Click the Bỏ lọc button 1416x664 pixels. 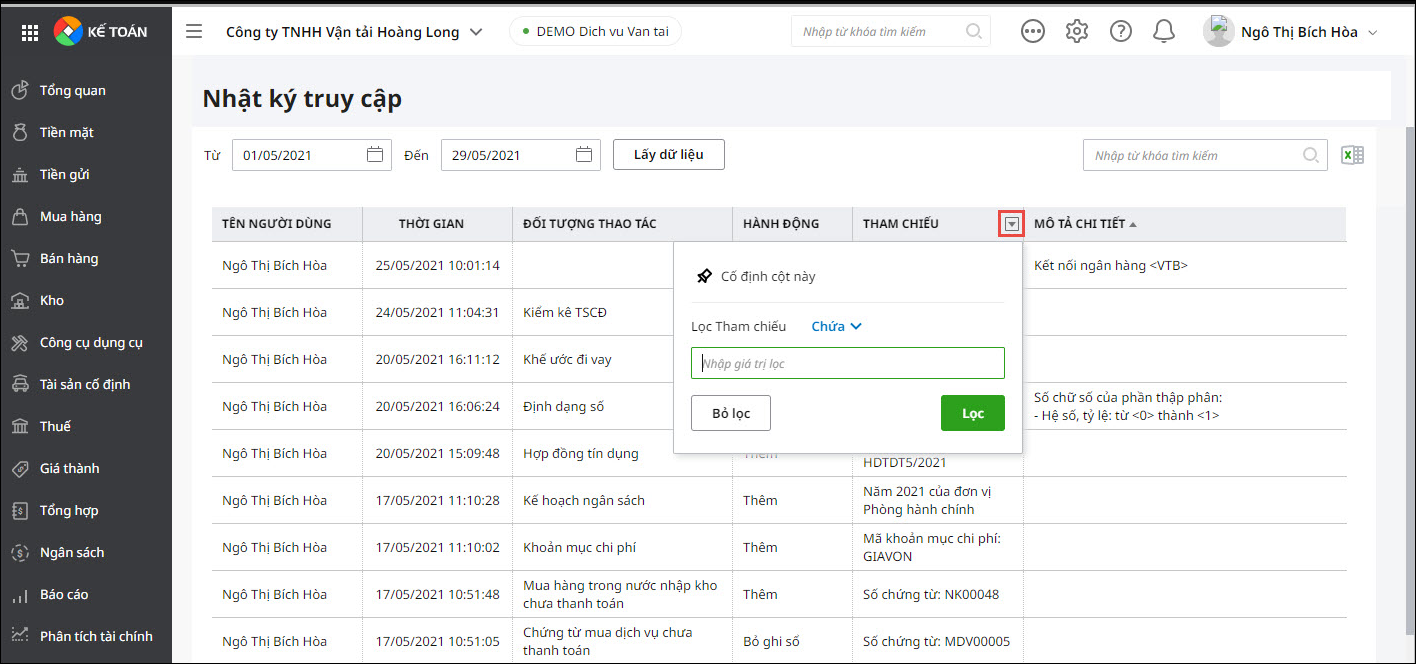tap(730, 413)
